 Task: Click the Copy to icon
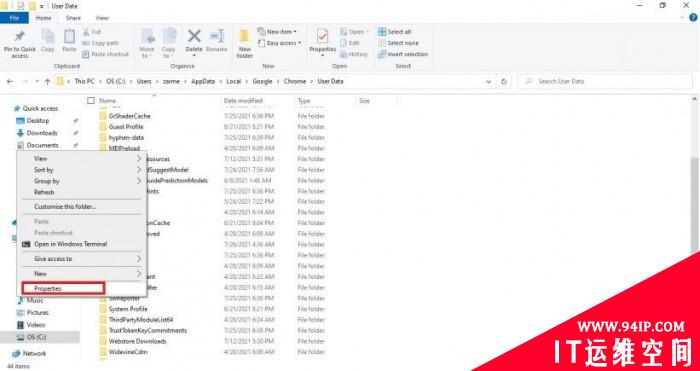[x=168, y=43]
